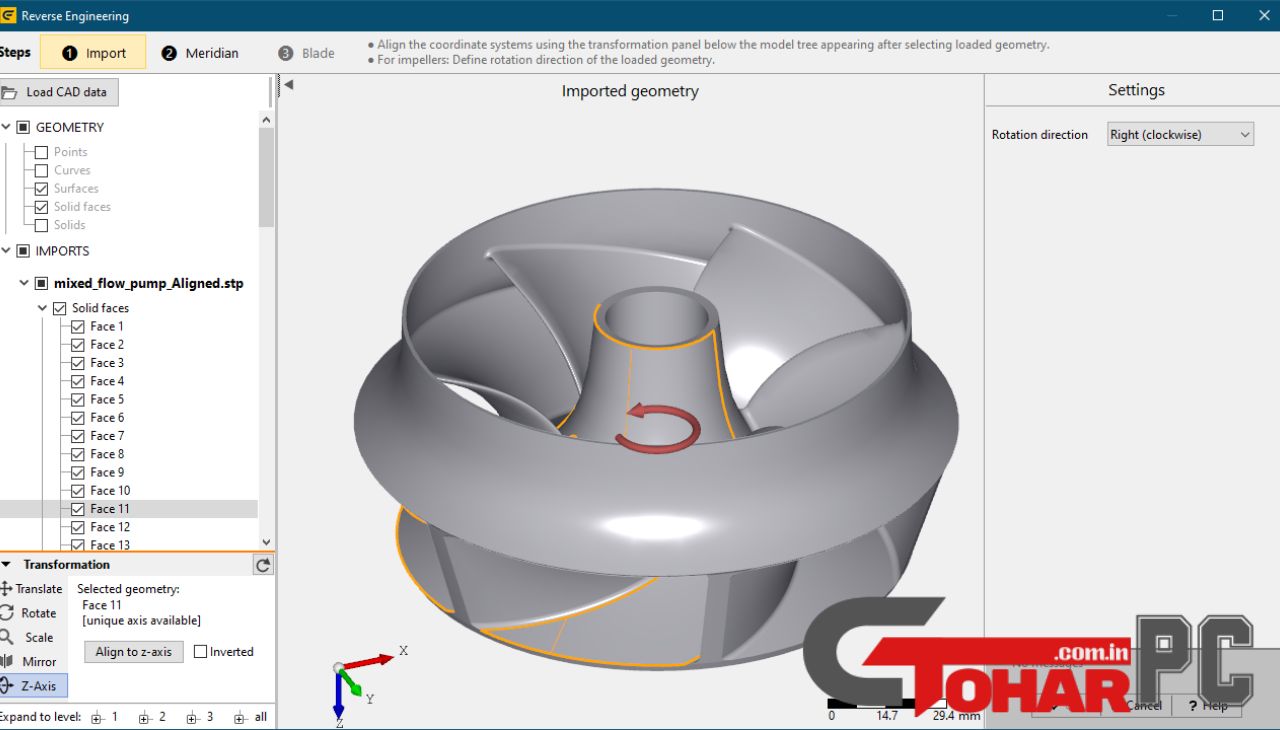Screen dimensions: 1280x730
Task: Select the Mirror transformation tool
Action: point(33,662)
